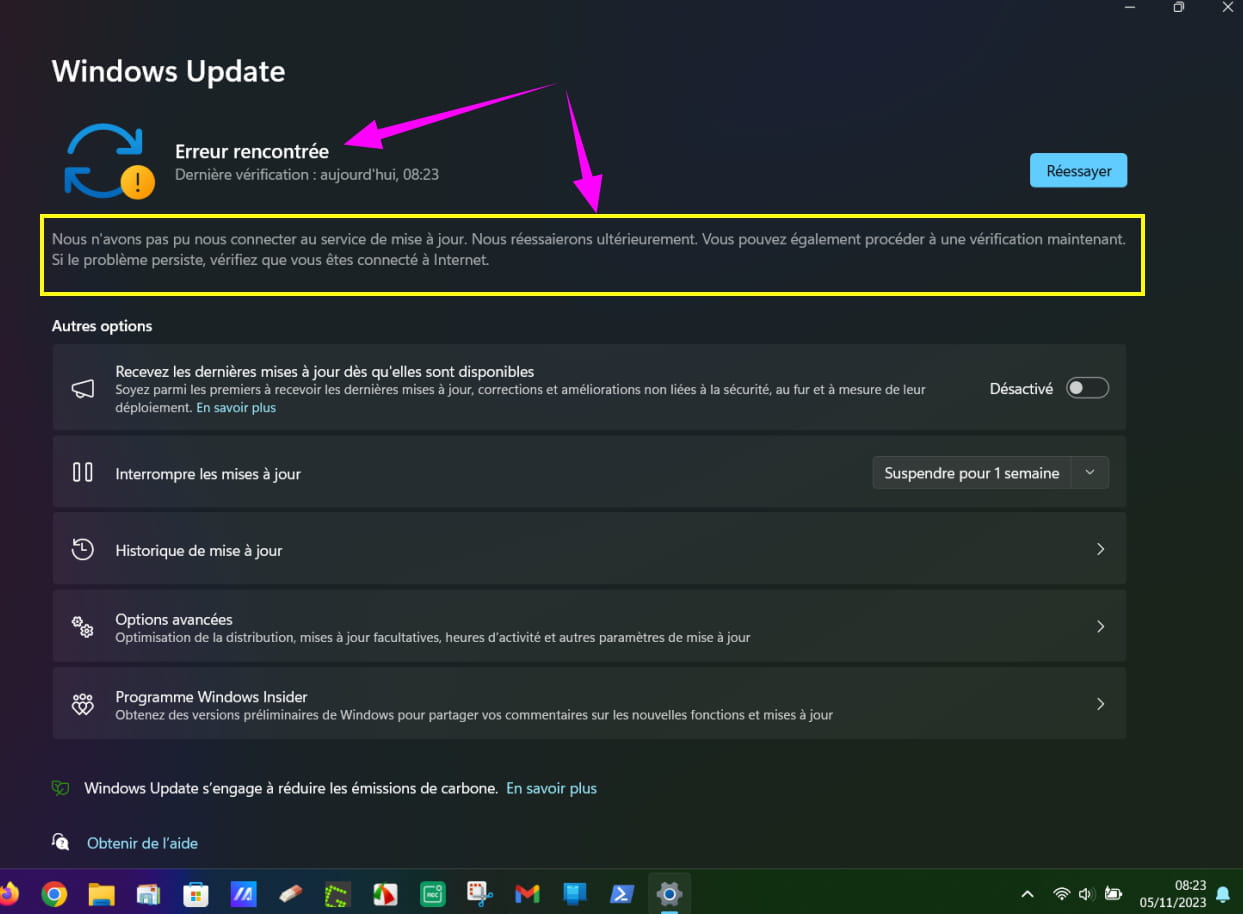
Task: Expand the Options avancées chevron
Action: tap(1100, 626)
